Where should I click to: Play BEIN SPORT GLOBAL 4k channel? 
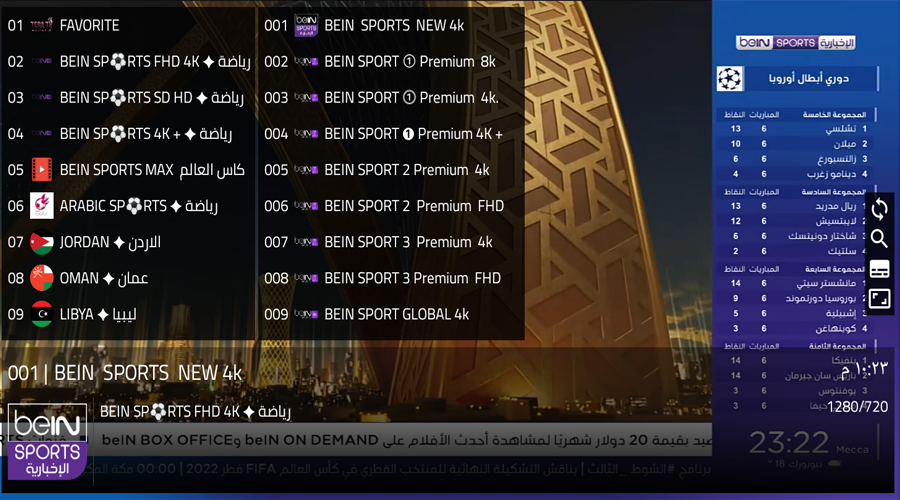point(391,314)
